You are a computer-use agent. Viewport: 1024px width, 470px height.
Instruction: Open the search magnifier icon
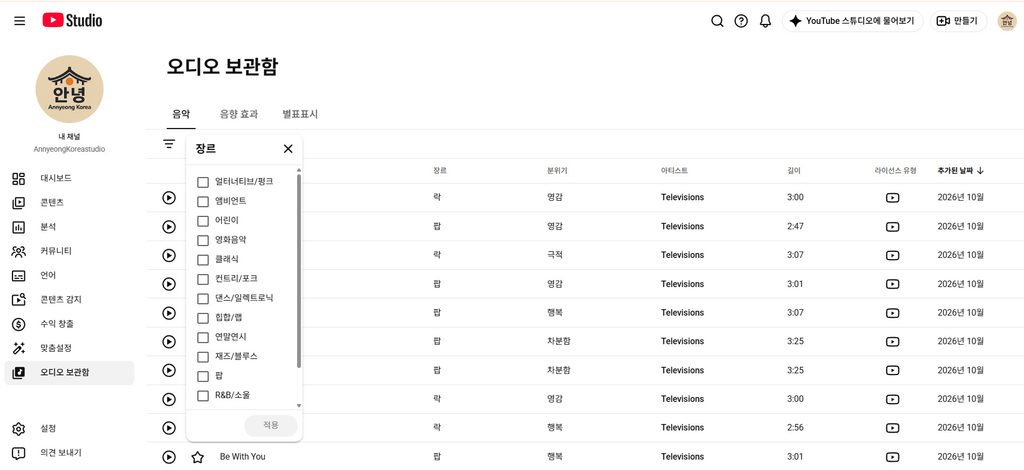[x=717, y=21]
